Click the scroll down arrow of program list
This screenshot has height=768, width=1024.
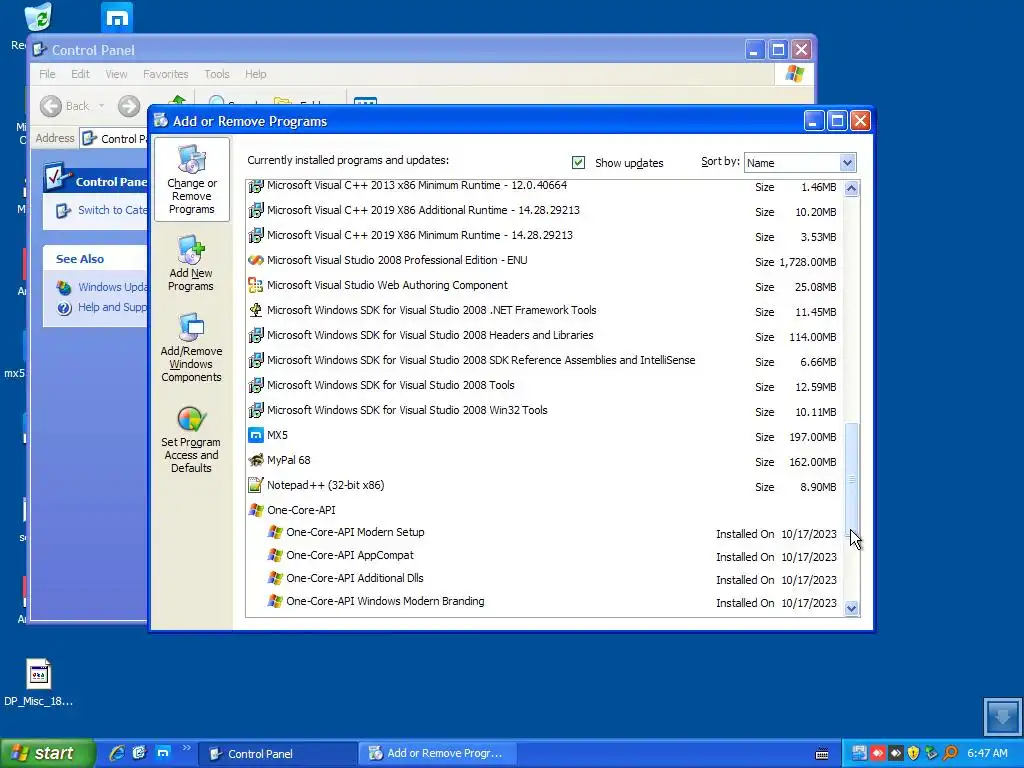click(x=851, y=609)
